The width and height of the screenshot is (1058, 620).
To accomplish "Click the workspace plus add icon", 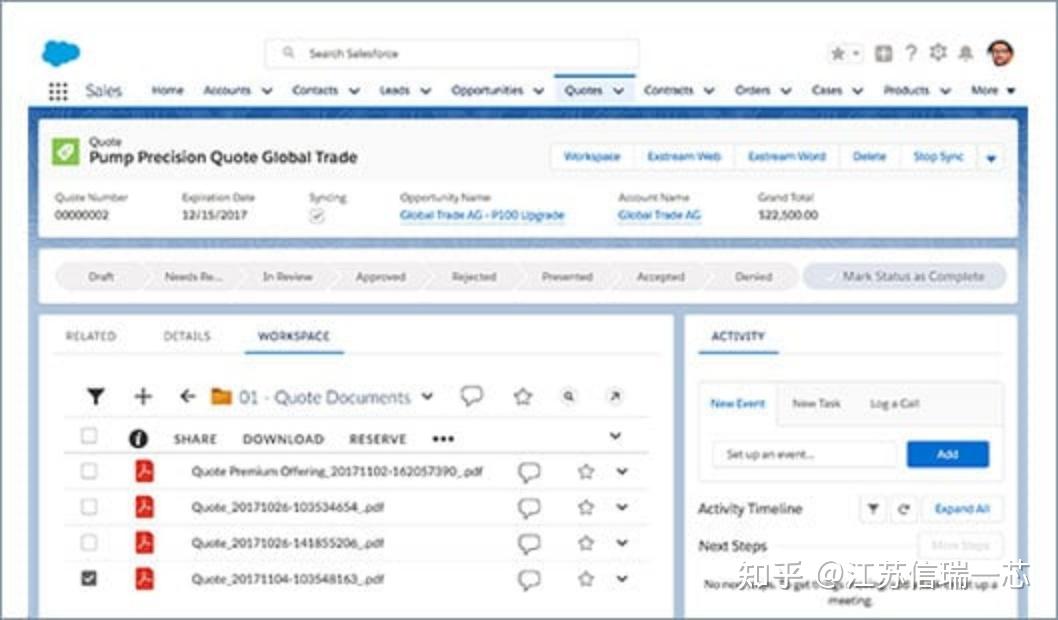I will coord(143,396).
